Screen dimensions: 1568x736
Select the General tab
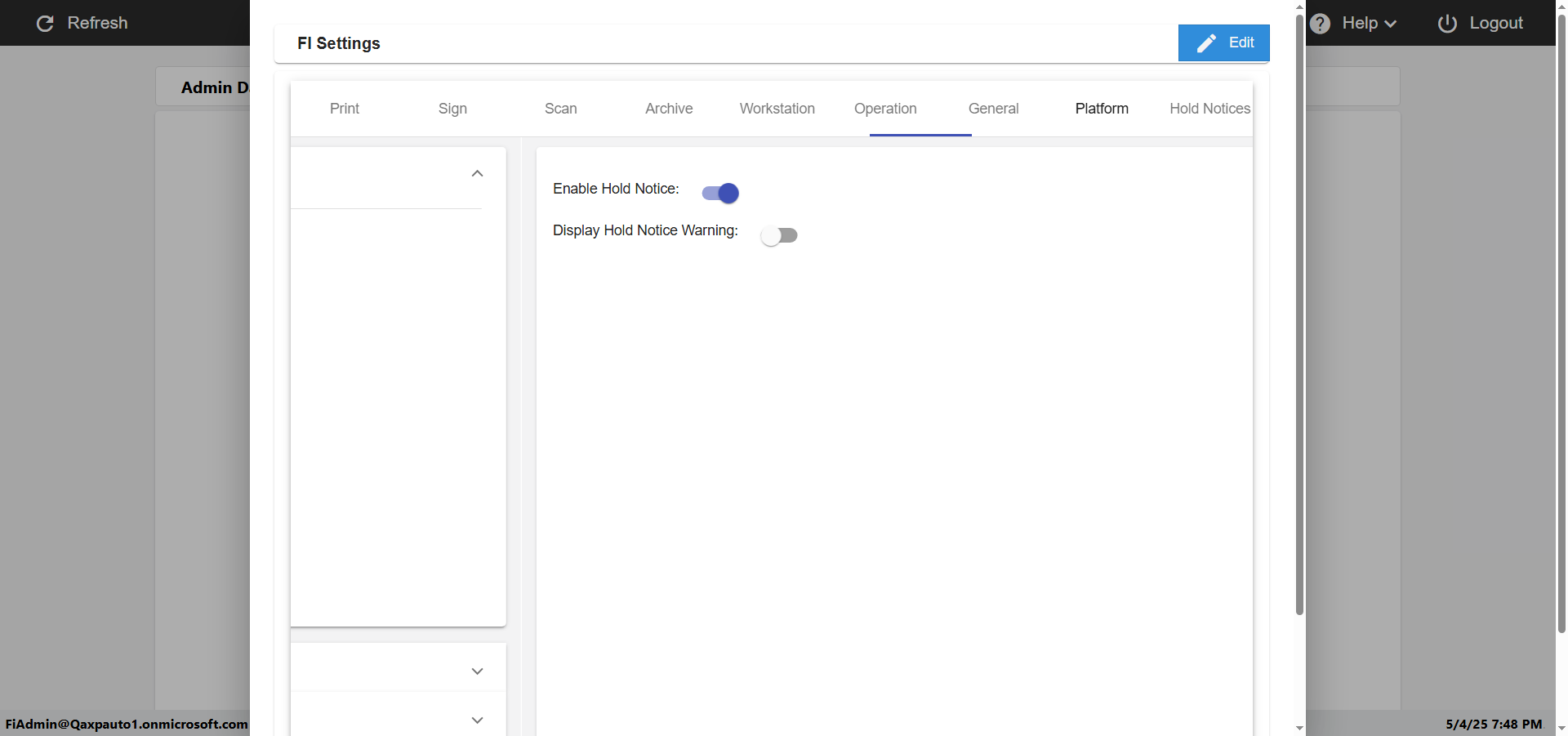(x=994, y=109)
